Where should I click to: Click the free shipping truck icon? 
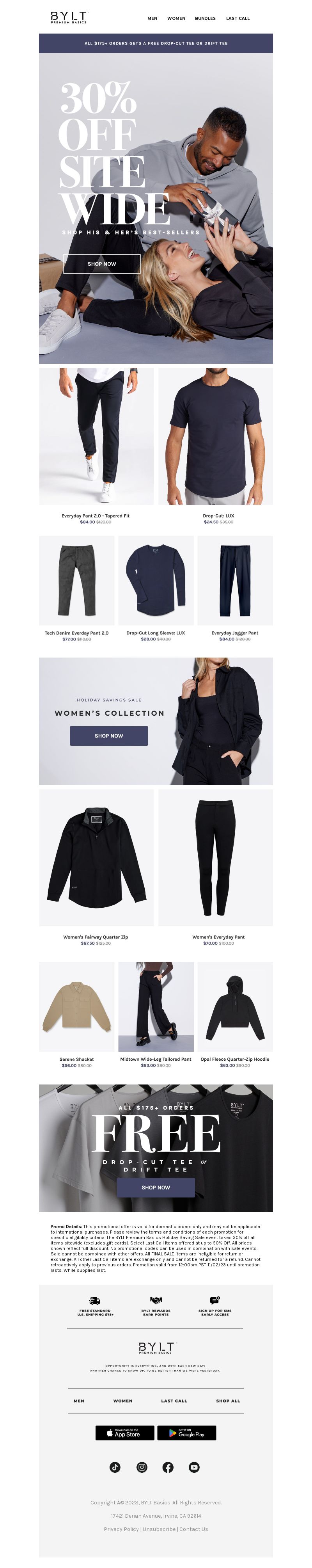pyautogui.click(x=94, y=1300)
